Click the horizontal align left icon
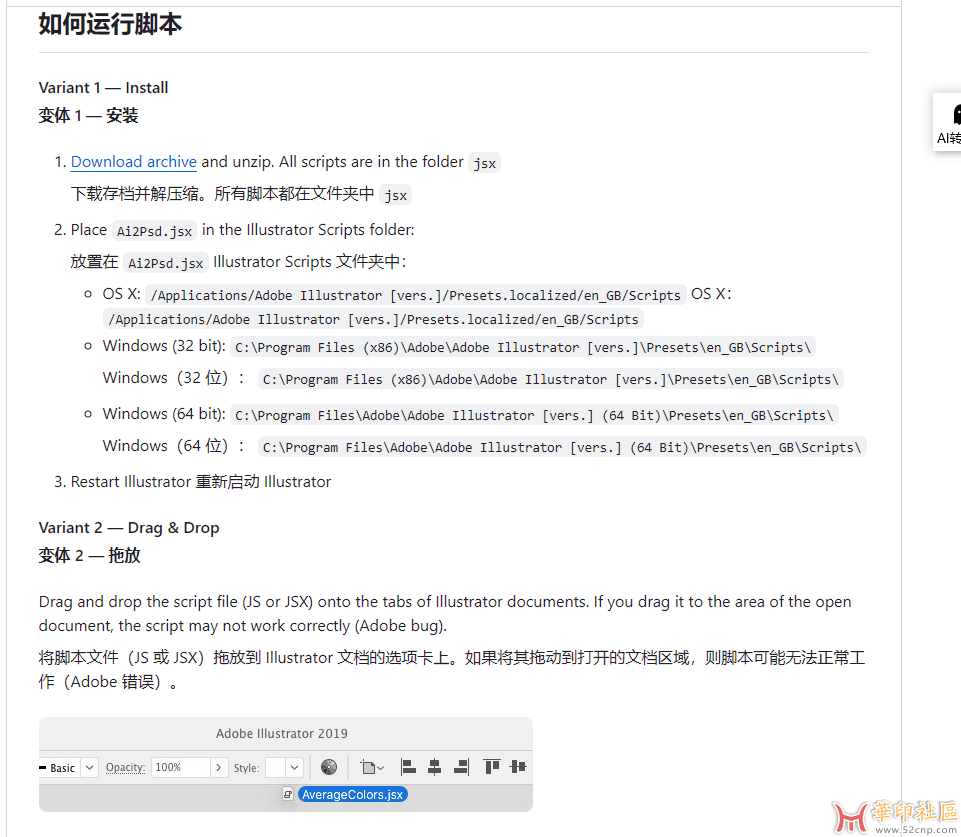 (x=408, y=767)
